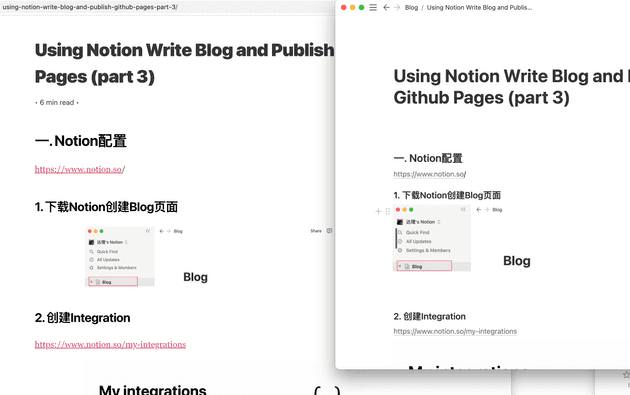Click breadcrumb 'Using Notion Write Blog and Publis...'
Image resolution: width=630 pixels, height=395 pixels.
pyautogui.click(x=479, y=7)
